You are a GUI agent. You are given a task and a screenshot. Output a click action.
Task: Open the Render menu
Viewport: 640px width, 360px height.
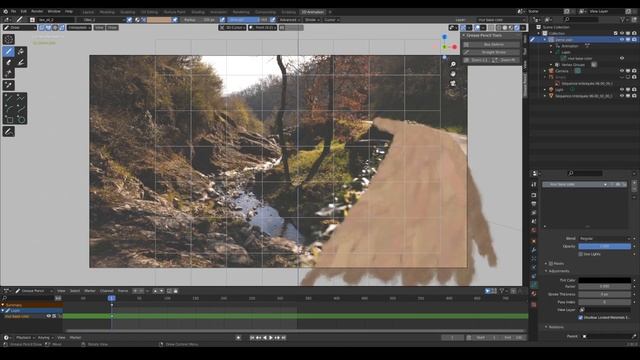pyautogui.click(x=37, y=11)
